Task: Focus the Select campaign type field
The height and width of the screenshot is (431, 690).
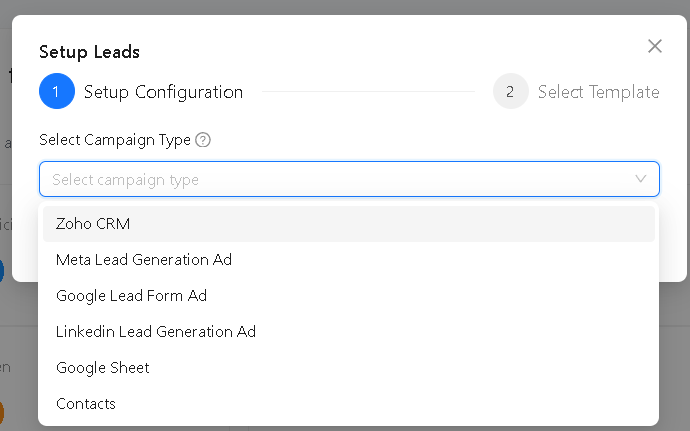Action: coord(349,179)
